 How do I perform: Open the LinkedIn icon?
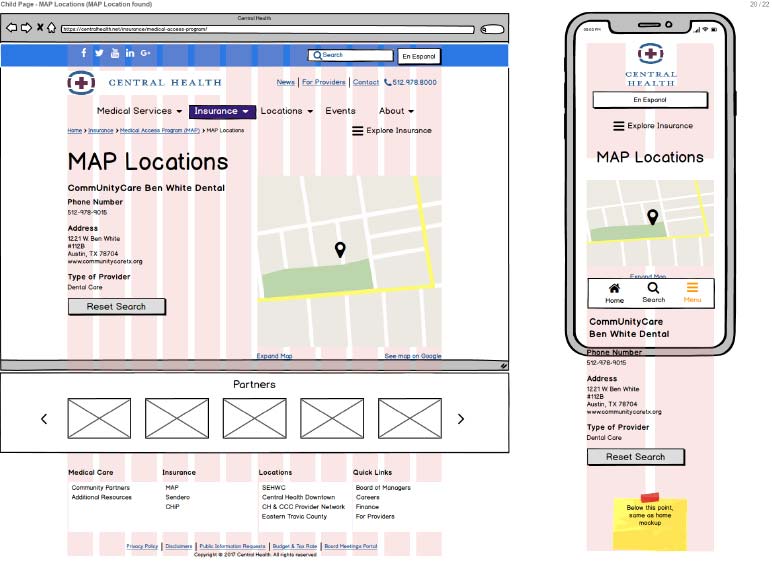[129, 53]
